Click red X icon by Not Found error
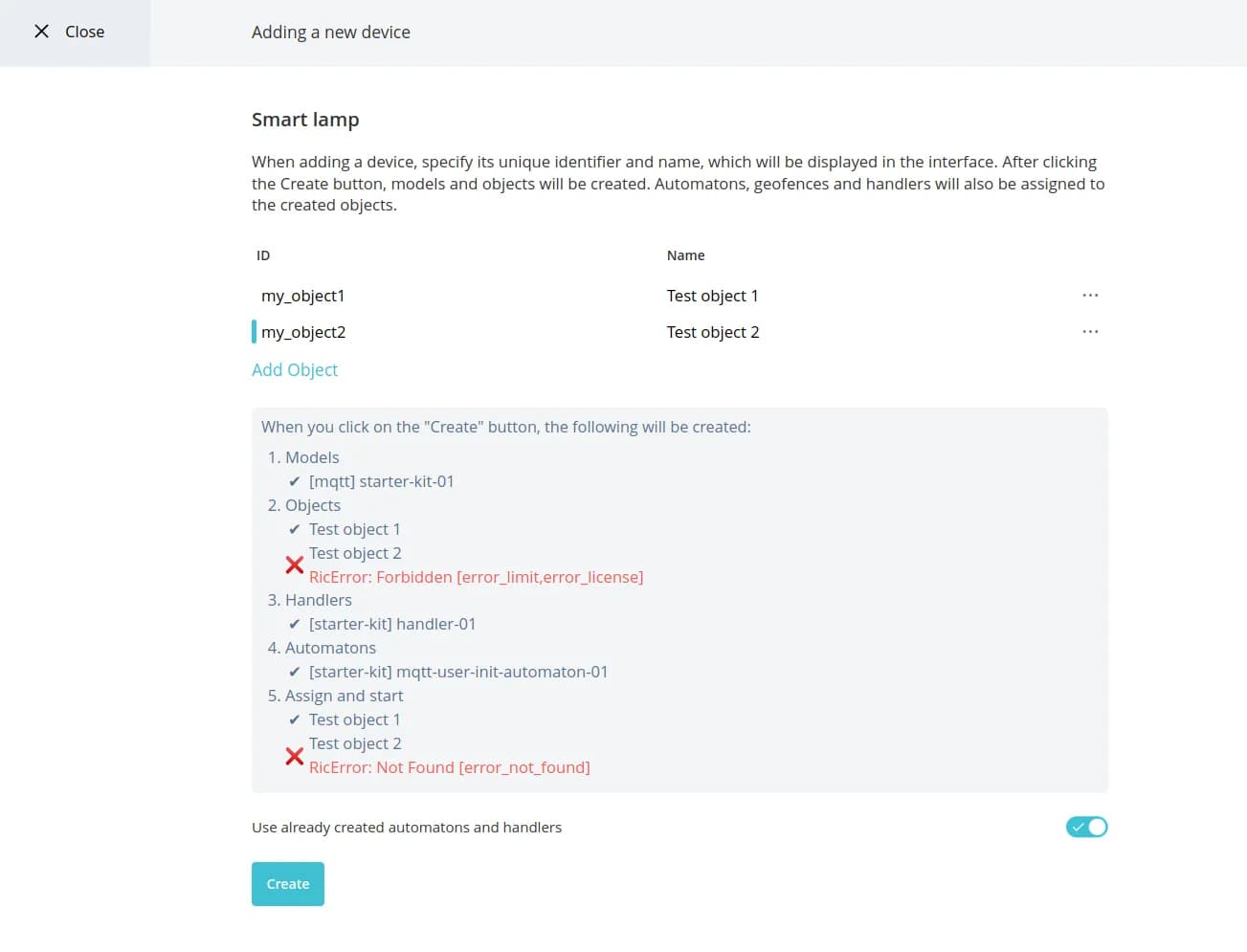The image size is (1247, 952). pyautogui.click(x=295, y=756)
